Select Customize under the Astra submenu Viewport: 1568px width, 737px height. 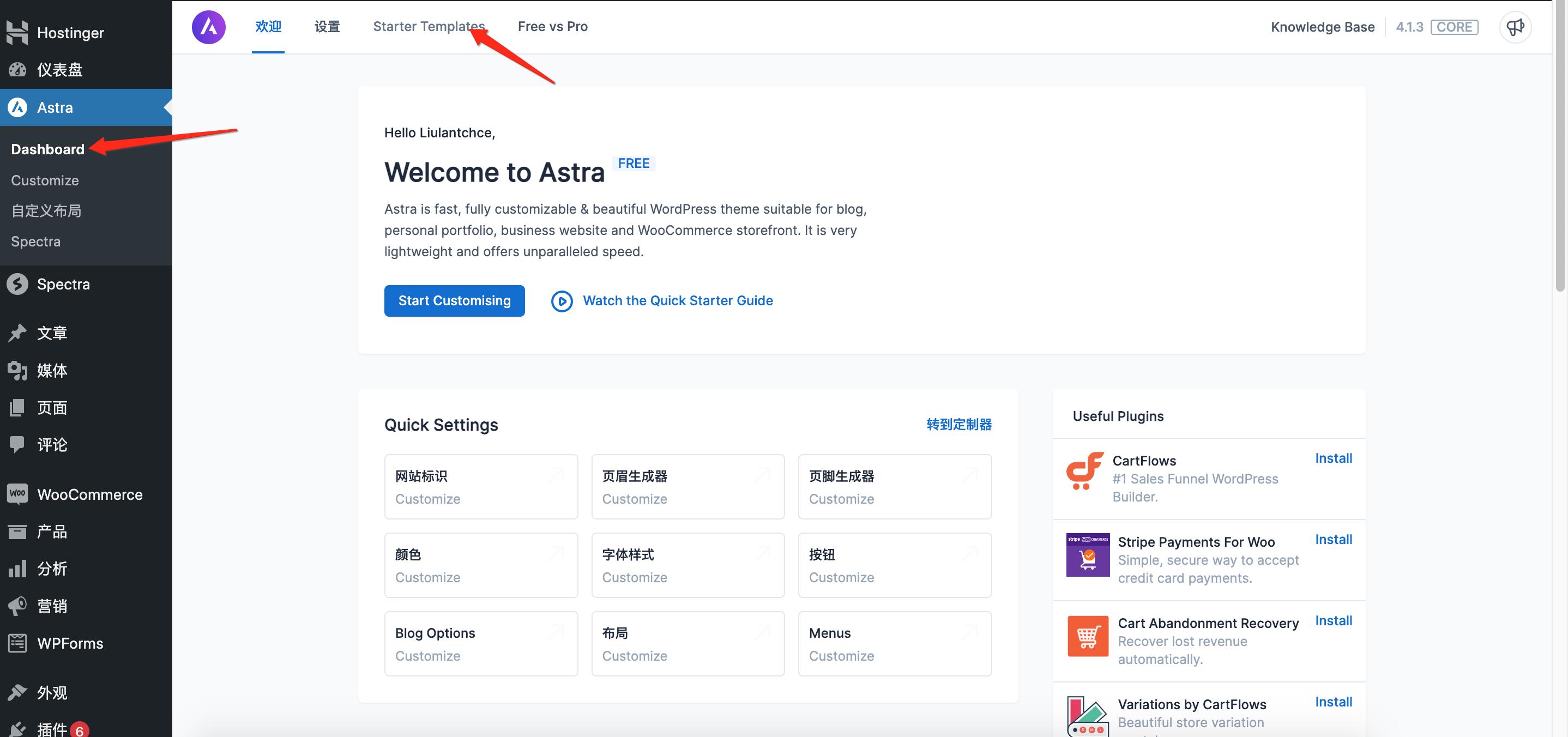[45, 180]
